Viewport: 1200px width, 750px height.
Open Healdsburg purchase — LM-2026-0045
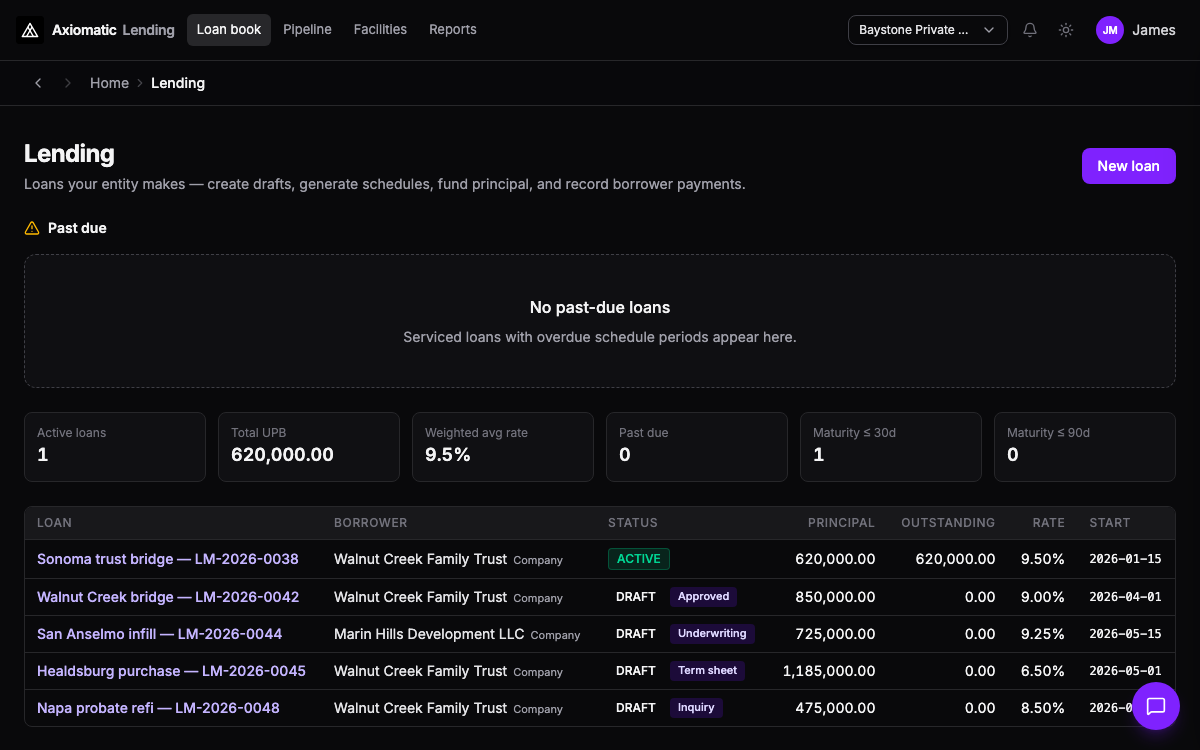(171, 671)
